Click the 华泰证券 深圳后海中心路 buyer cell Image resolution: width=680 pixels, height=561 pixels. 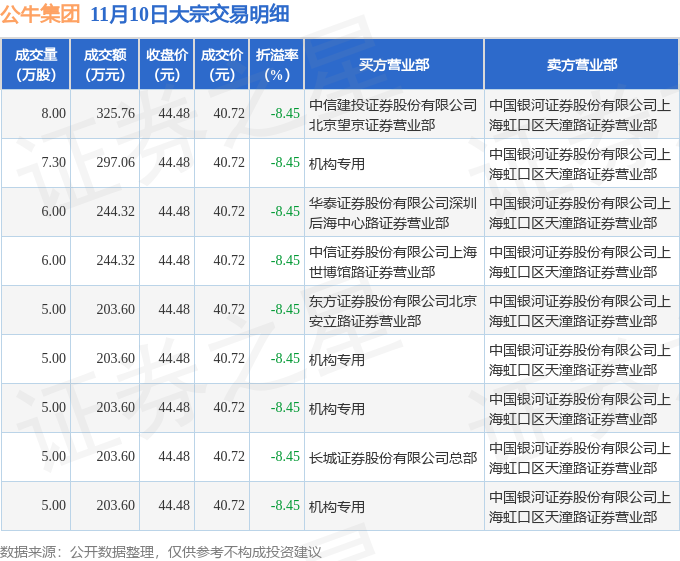[393, 212]
